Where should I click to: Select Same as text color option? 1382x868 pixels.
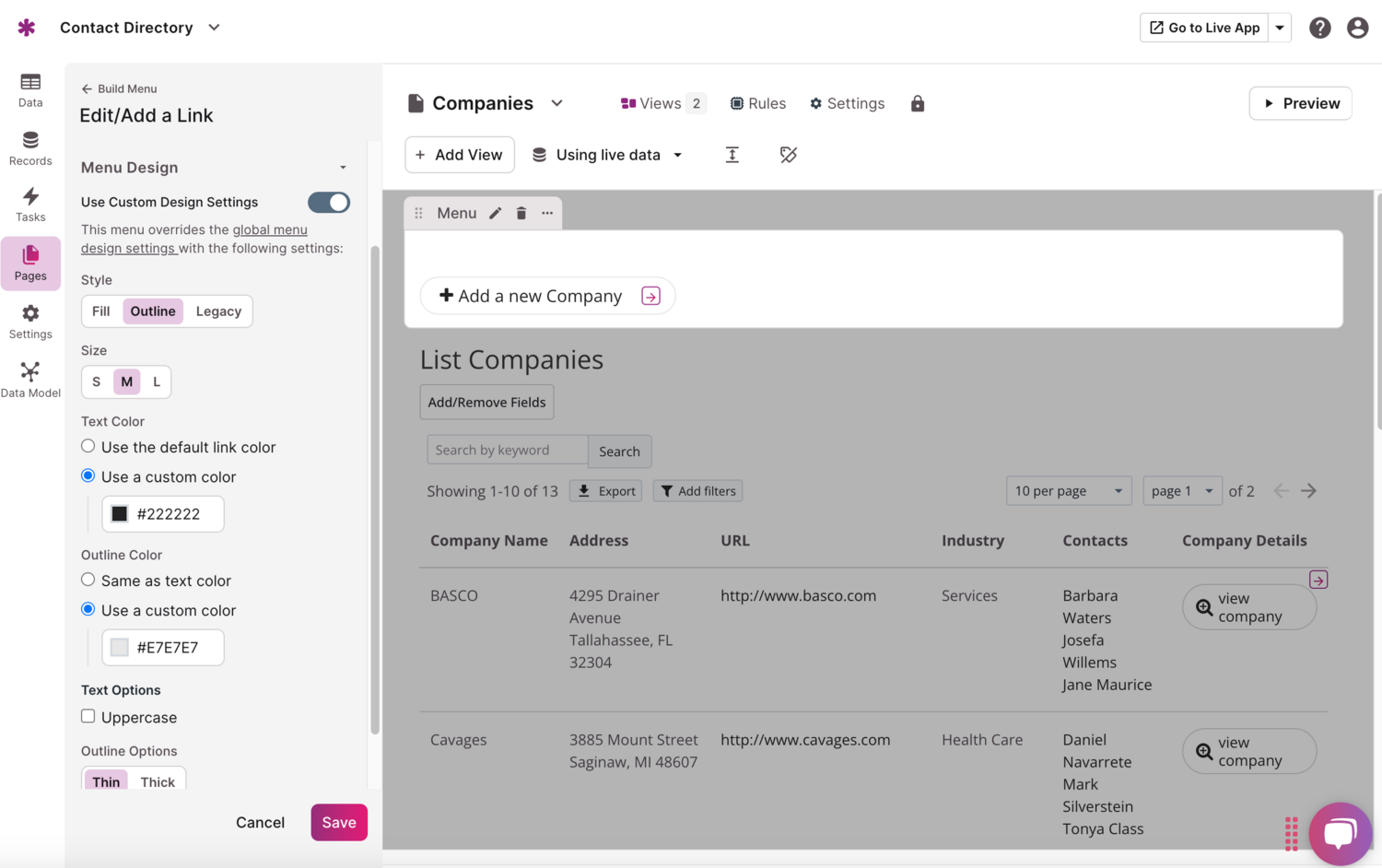[88, 581]
